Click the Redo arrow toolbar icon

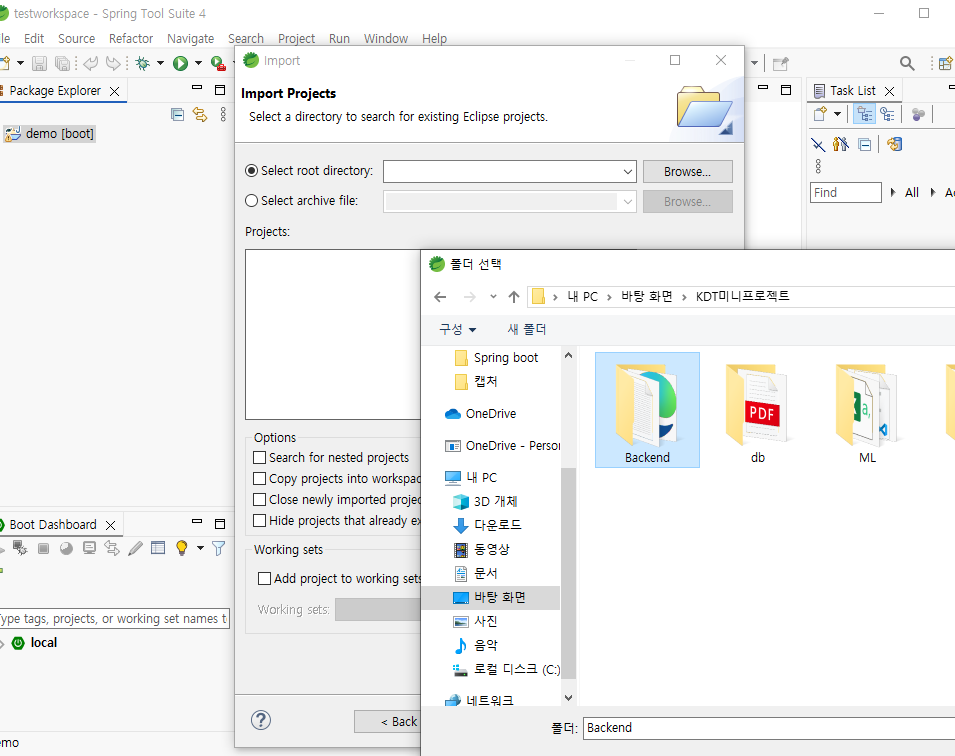(x=113, y=63)
